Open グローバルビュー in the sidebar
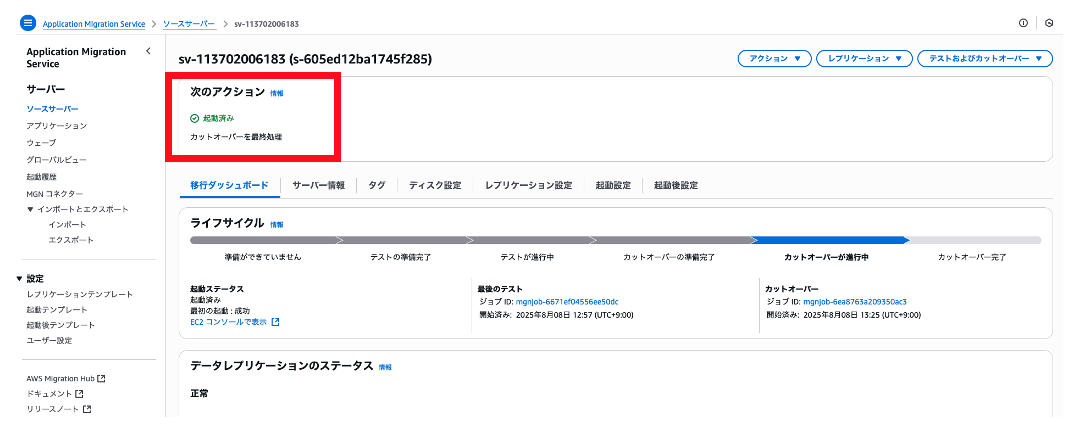This screenshot has width=1081, height=435. point(57,159)
